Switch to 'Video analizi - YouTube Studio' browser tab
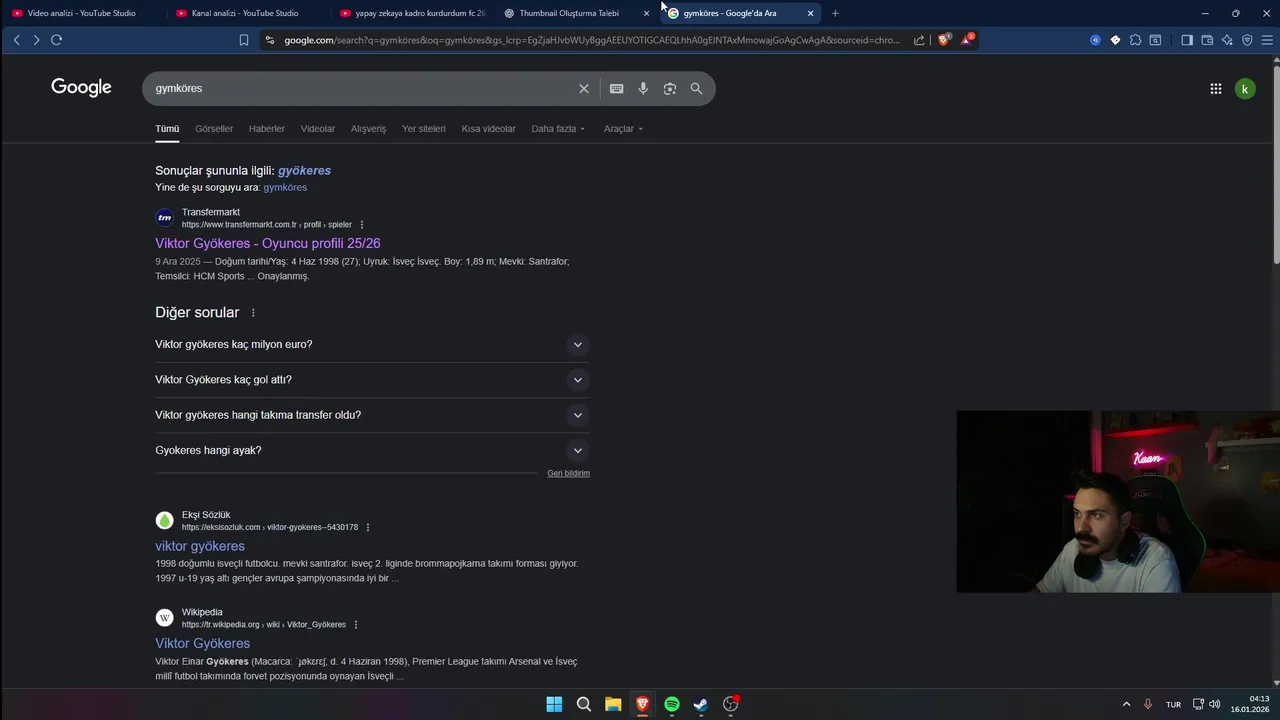Screen dimensions: 1280x720 point(82,13)
